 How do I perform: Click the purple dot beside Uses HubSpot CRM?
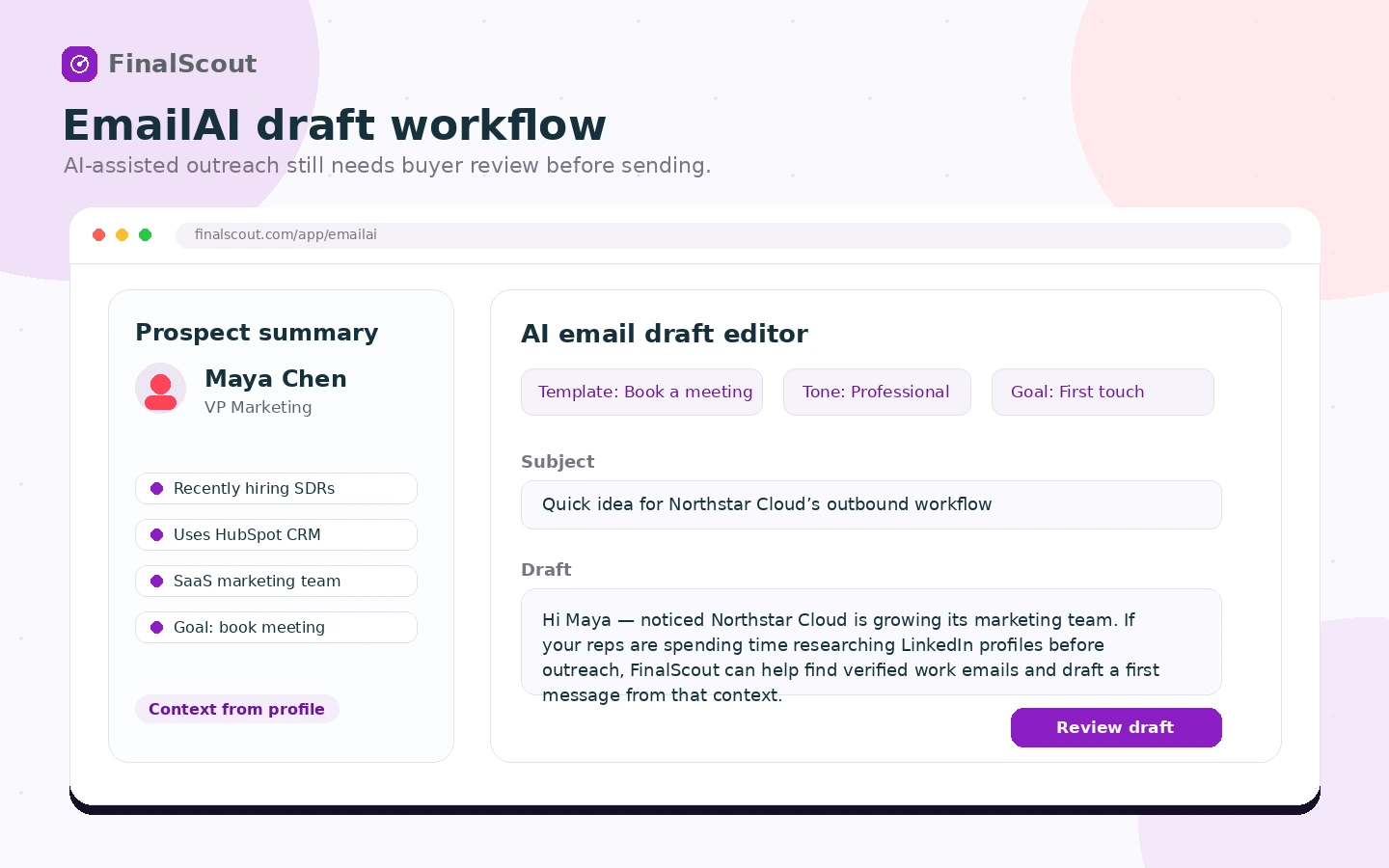pos(156,534)
